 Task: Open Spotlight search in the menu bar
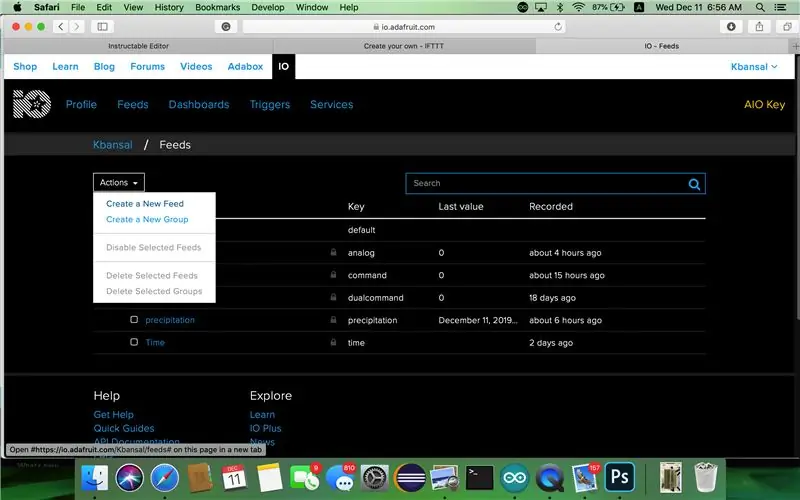coord(760,7)
